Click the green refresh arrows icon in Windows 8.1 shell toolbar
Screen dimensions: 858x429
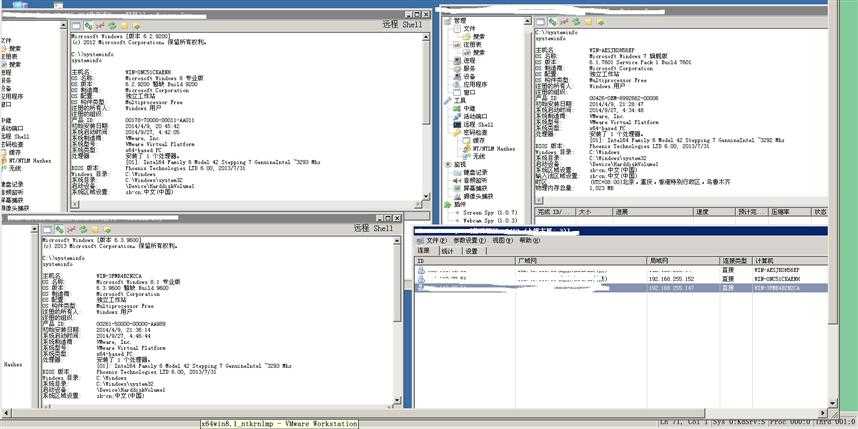pos(83,229)
